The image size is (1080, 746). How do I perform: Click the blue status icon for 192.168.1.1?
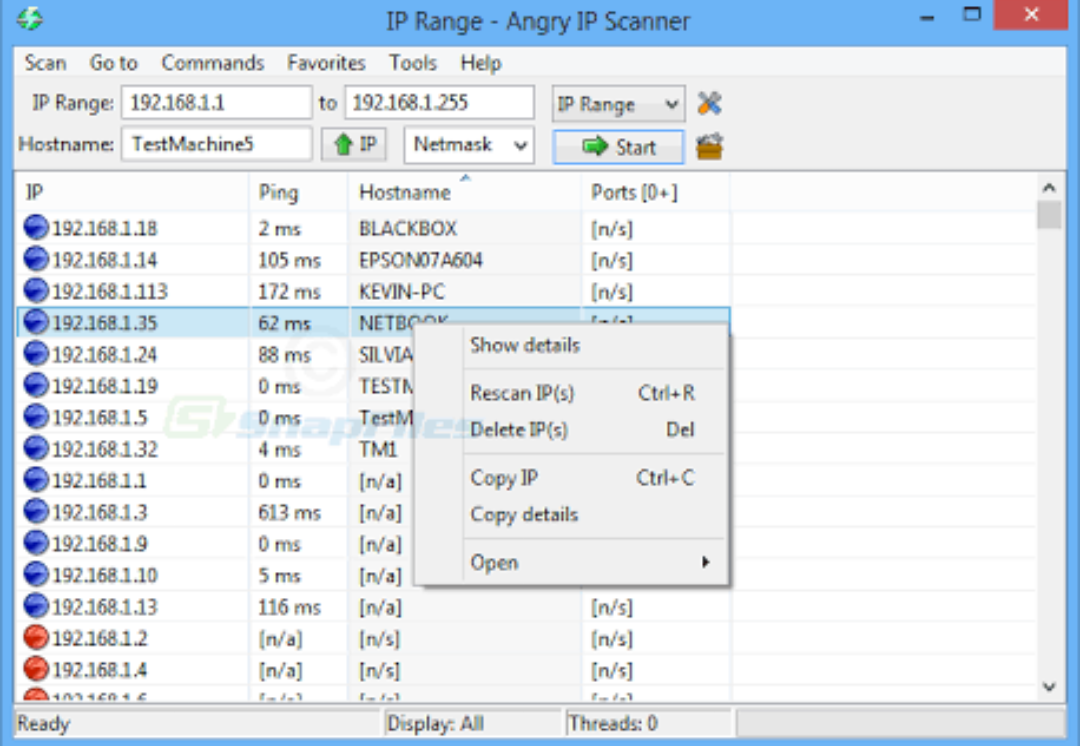(x=36, y=479)
